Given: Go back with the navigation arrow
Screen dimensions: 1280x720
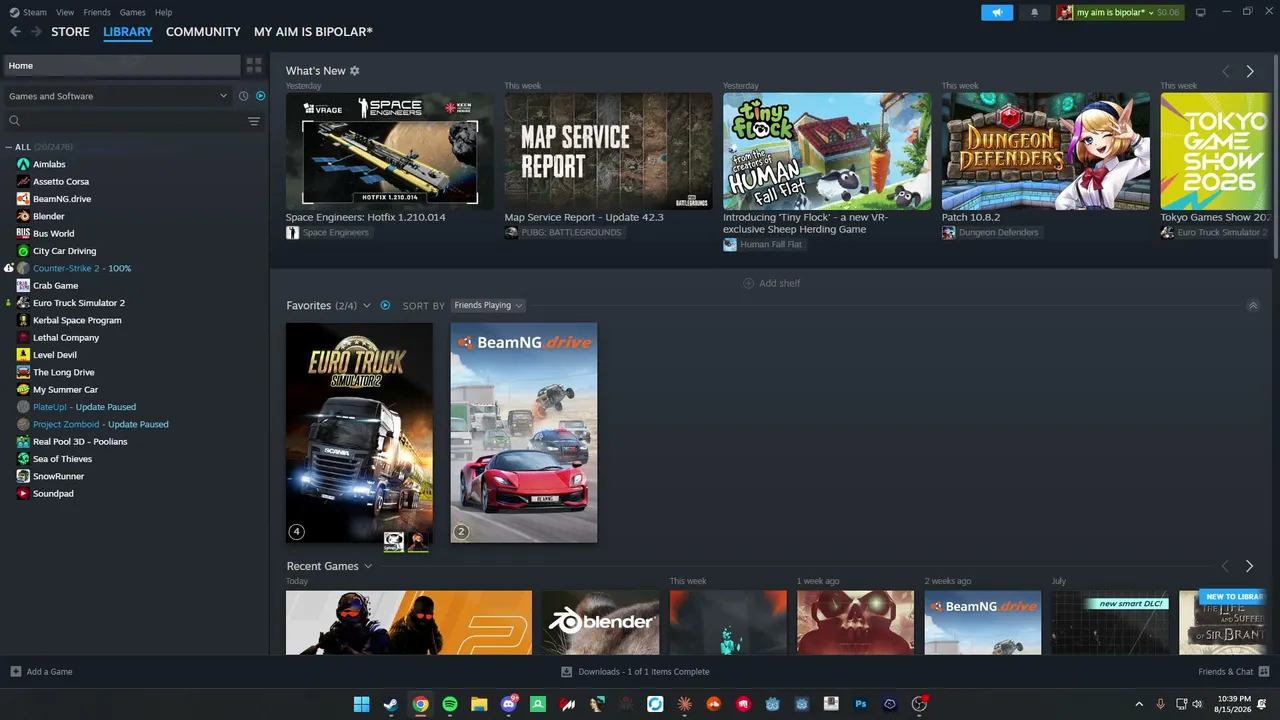Looking at the screenshot, I should (15, 32).
